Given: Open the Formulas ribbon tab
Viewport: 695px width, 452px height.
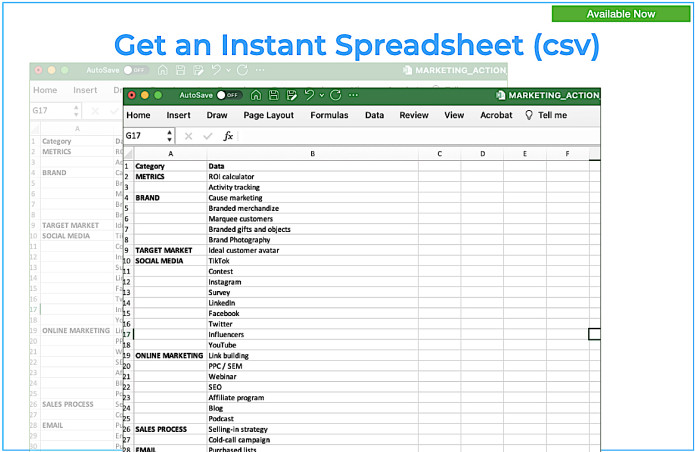Looking at the screenshot, I should (x=329, y=115).
